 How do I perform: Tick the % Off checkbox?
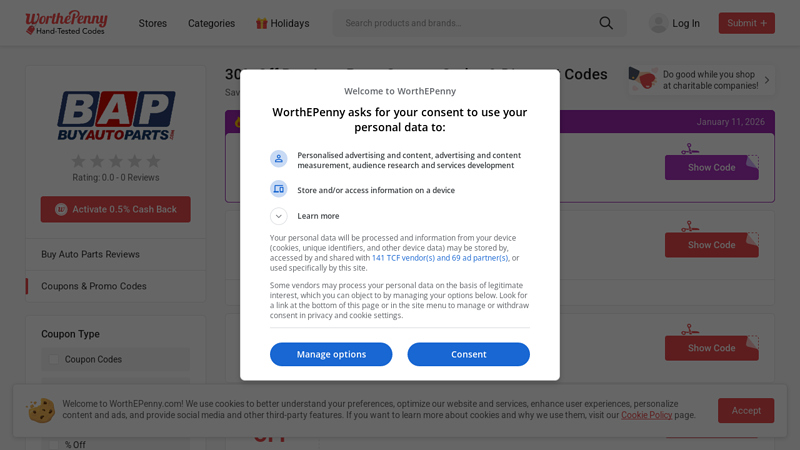tap(52, 444)
